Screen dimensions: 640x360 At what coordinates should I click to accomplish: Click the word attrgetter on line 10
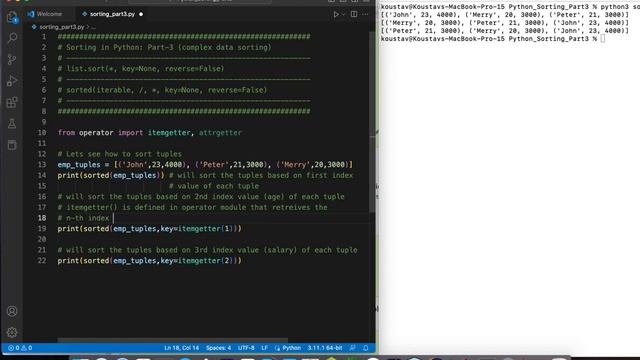[220, 133]
